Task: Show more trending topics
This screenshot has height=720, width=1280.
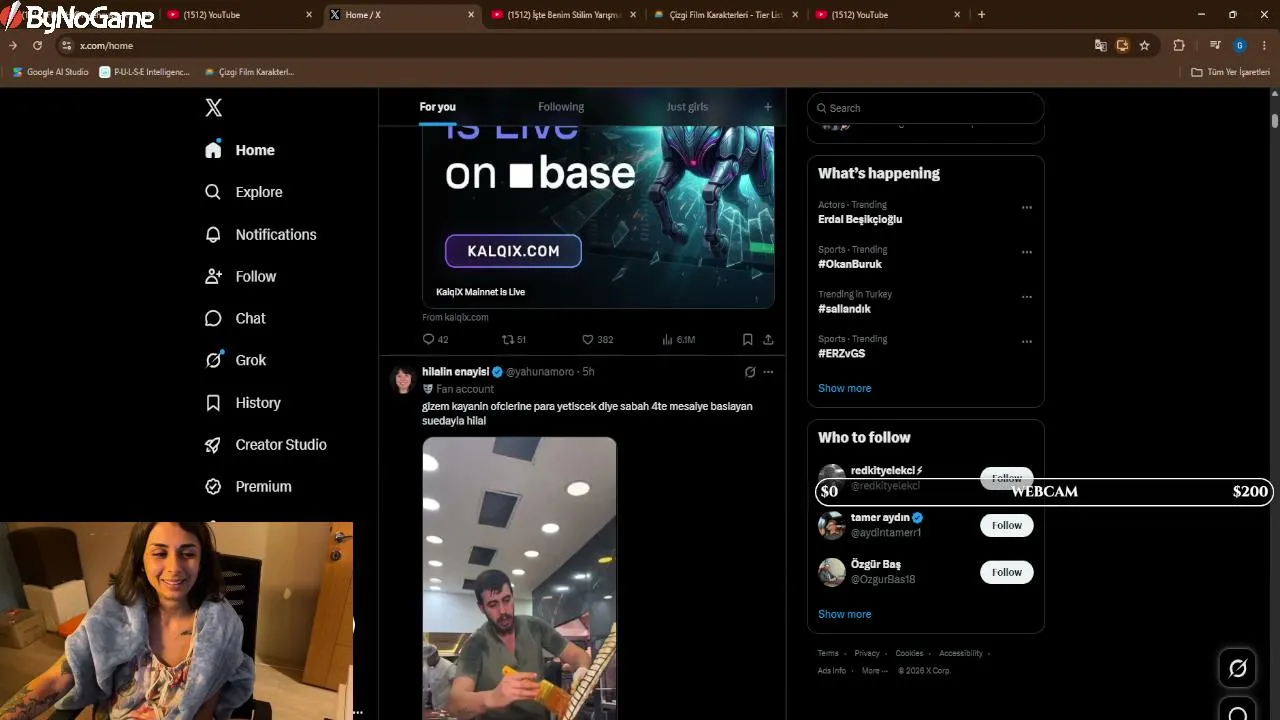Action: (844, 388)
